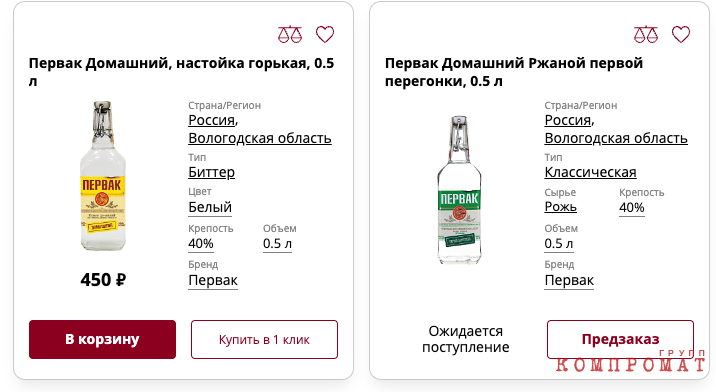Image resolution: width=716 pixels, height=392 pixels.
Task: Click the Предзаказ button
Action: click(620, 339)
